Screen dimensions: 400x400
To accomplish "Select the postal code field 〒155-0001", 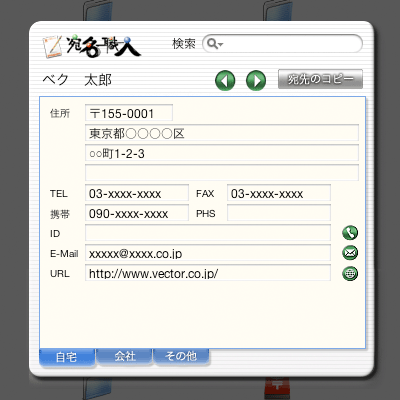I will [x=129, y=113].
